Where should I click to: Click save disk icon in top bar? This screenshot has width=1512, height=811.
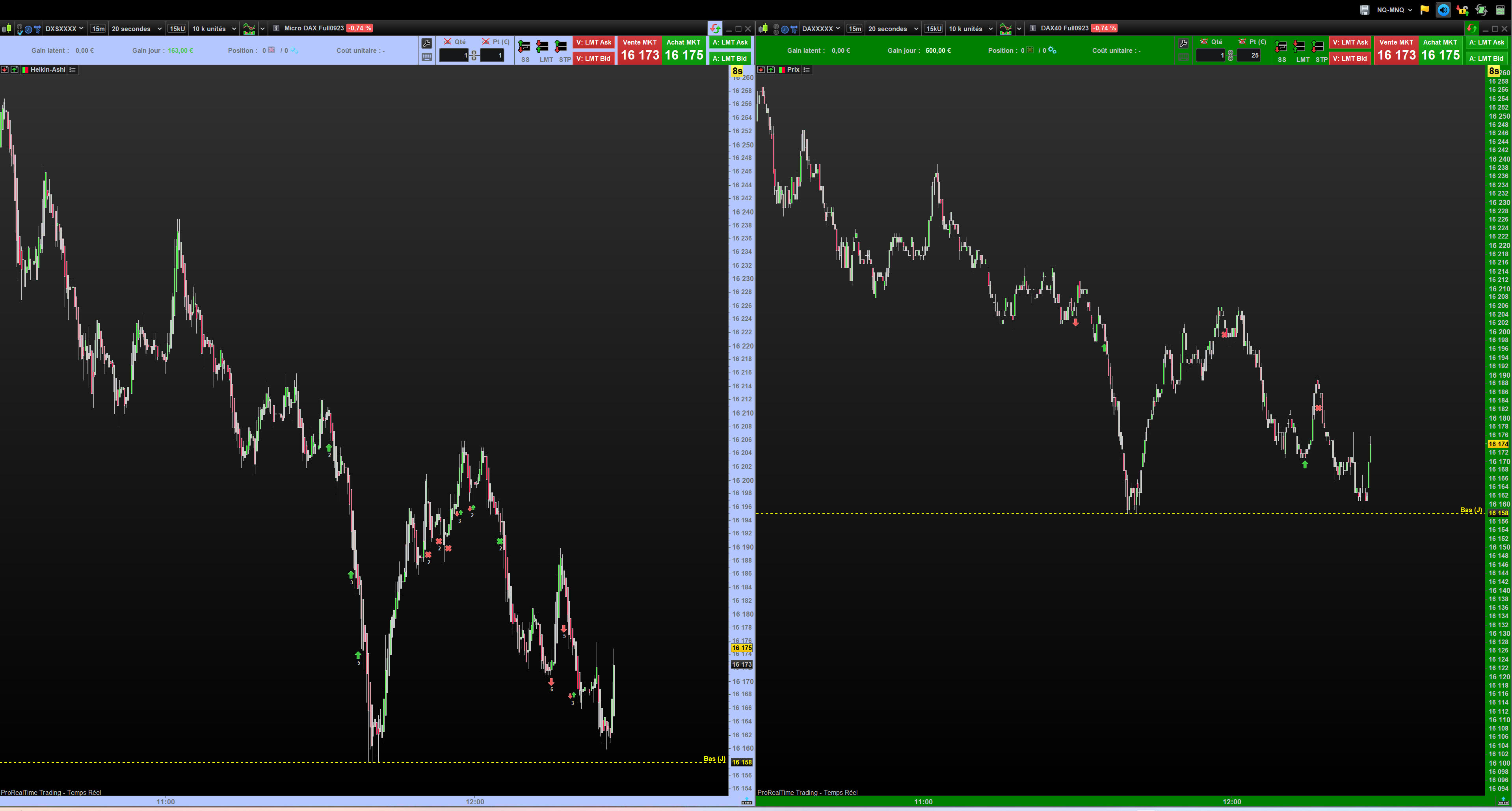(1365, 9)
